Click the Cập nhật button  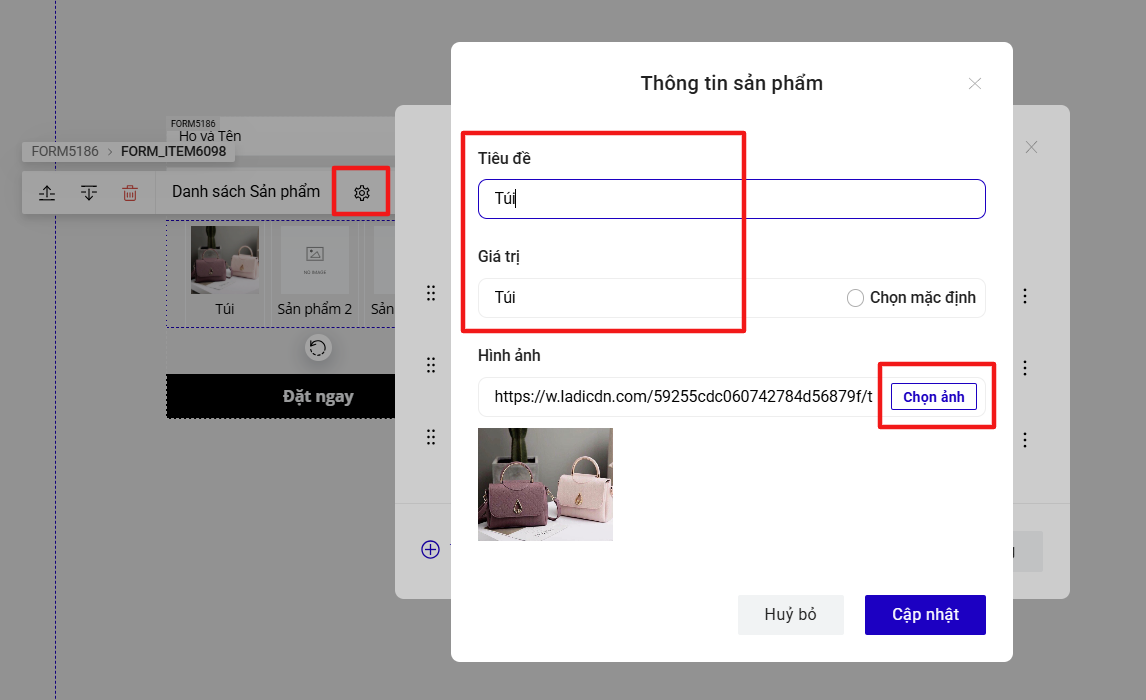pyautogui.click(x=925, y=615)
